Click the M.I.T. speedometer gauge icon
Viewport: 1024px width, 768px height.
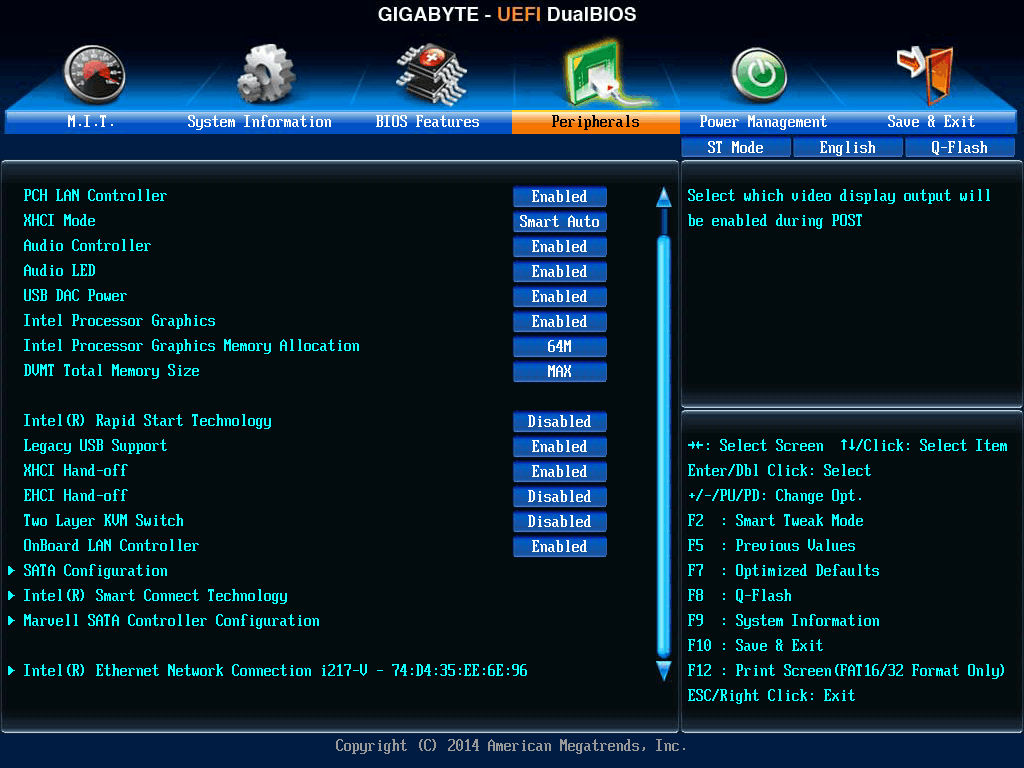click(x=94, y=74)
